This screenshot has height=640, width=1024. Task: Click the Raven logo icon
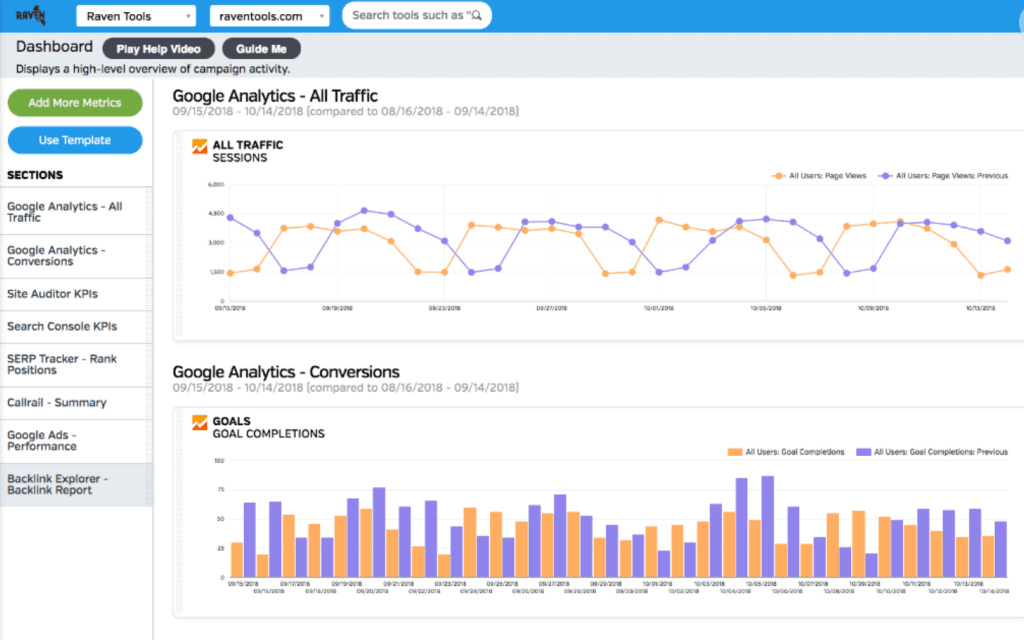click(x=30, y=16)
